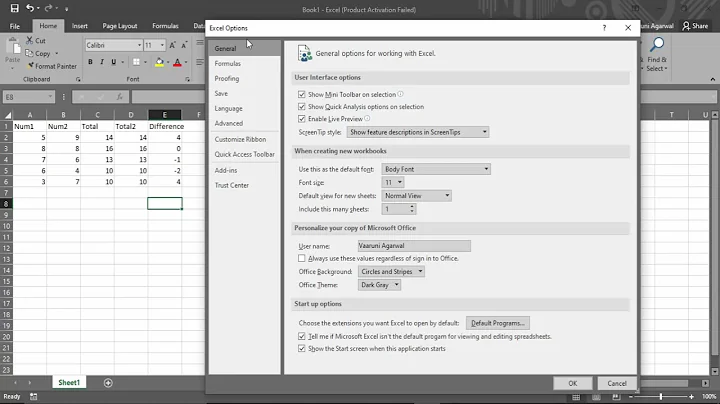Viewport: 720px width, 404px height.
Task: Open the Clipboard group dialog launcher
Action: pyautogui.click(x=78, y=79)
